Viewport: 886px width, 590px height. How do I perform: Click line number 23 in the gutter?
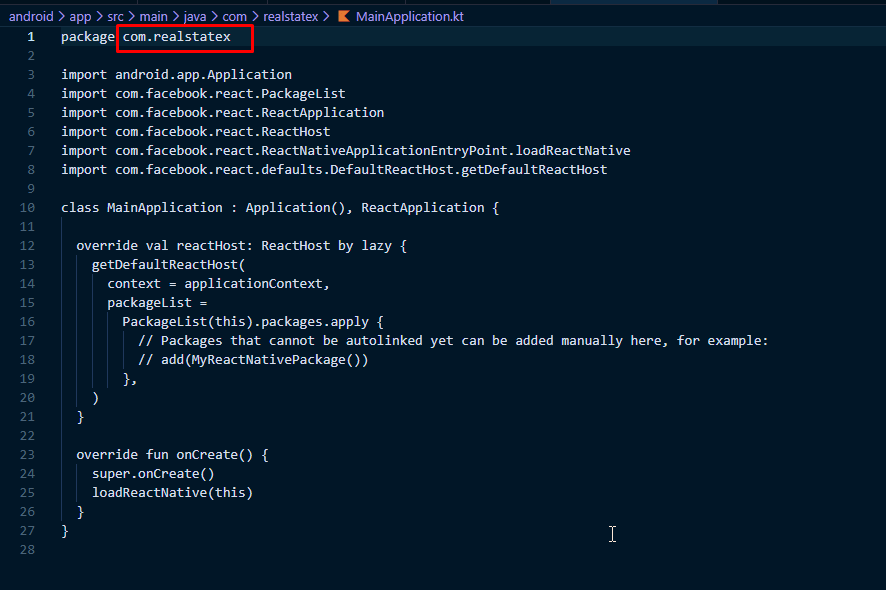tap(28, 455)
